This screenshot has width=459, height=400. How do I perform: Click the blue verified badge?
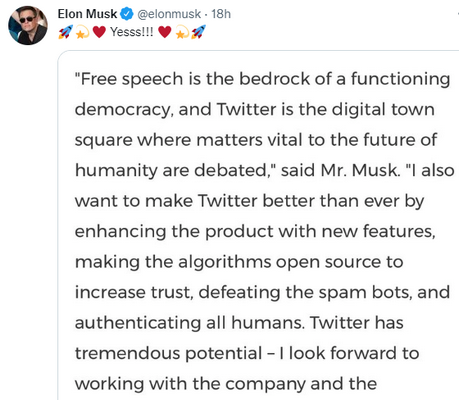click(127, 14)
